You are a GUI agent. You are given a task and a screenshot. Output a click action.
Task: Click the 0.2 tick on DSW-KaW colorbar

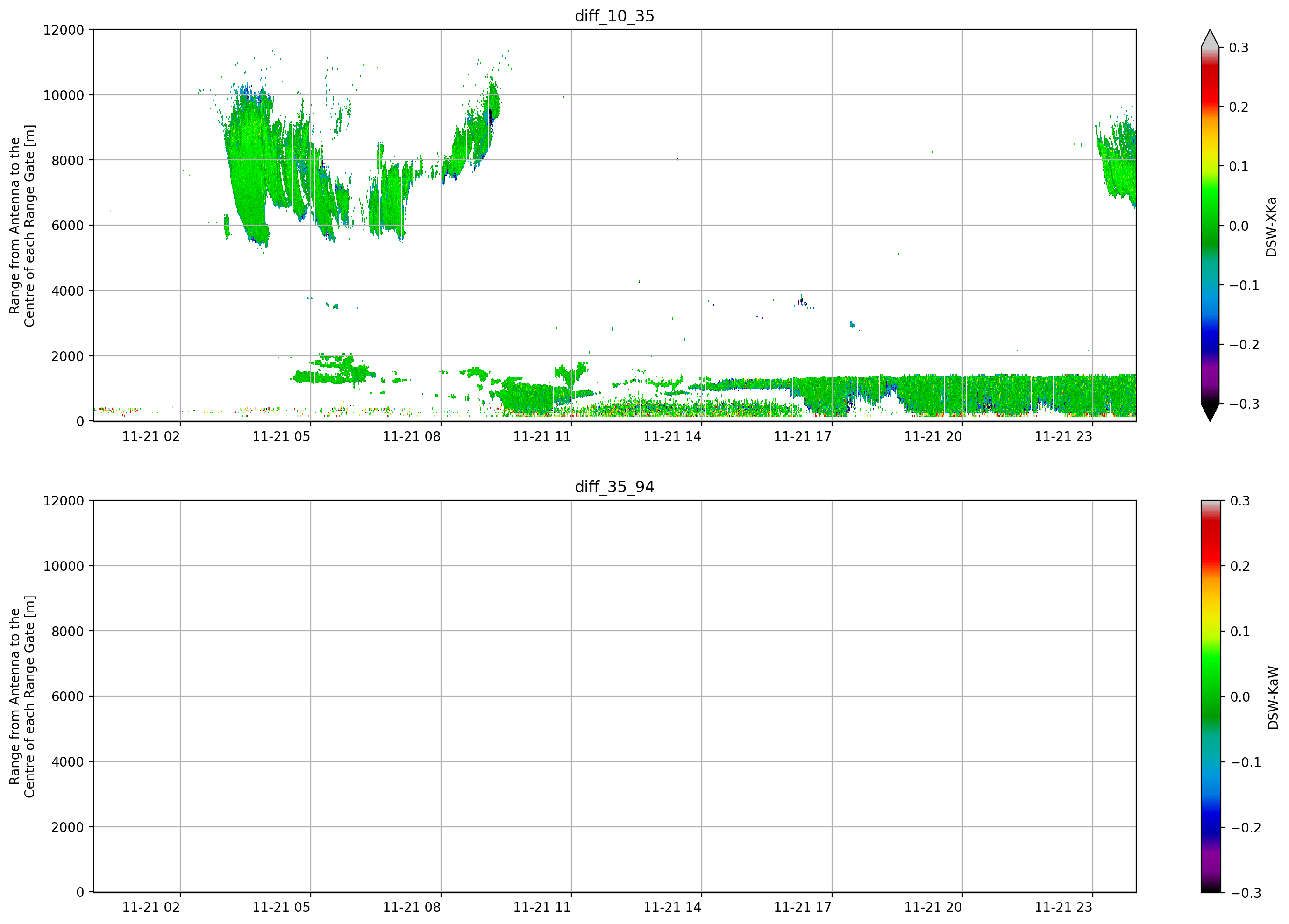[1240, 566]
